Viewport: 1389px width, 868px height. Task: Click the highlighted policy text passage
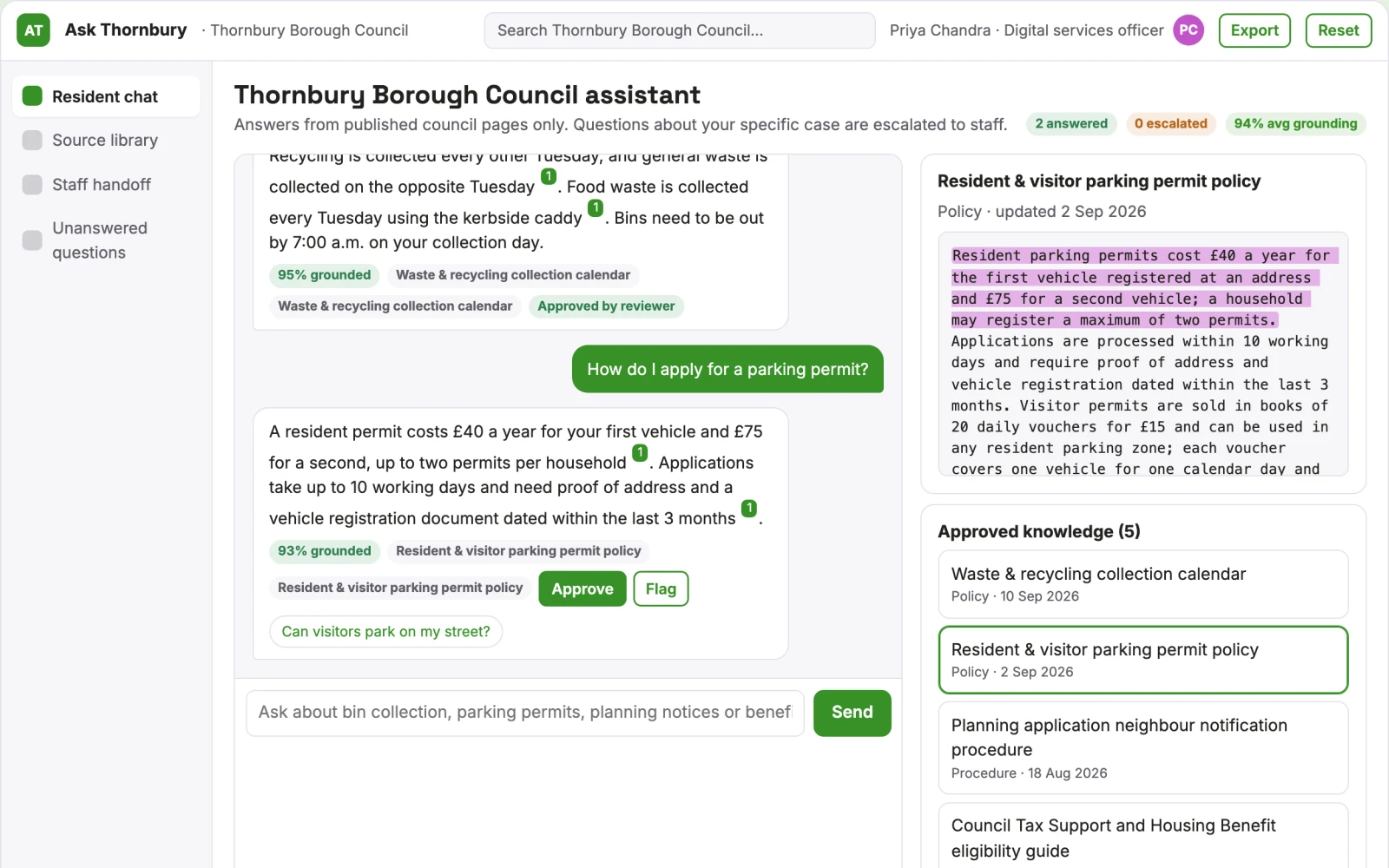(1144, 287)
